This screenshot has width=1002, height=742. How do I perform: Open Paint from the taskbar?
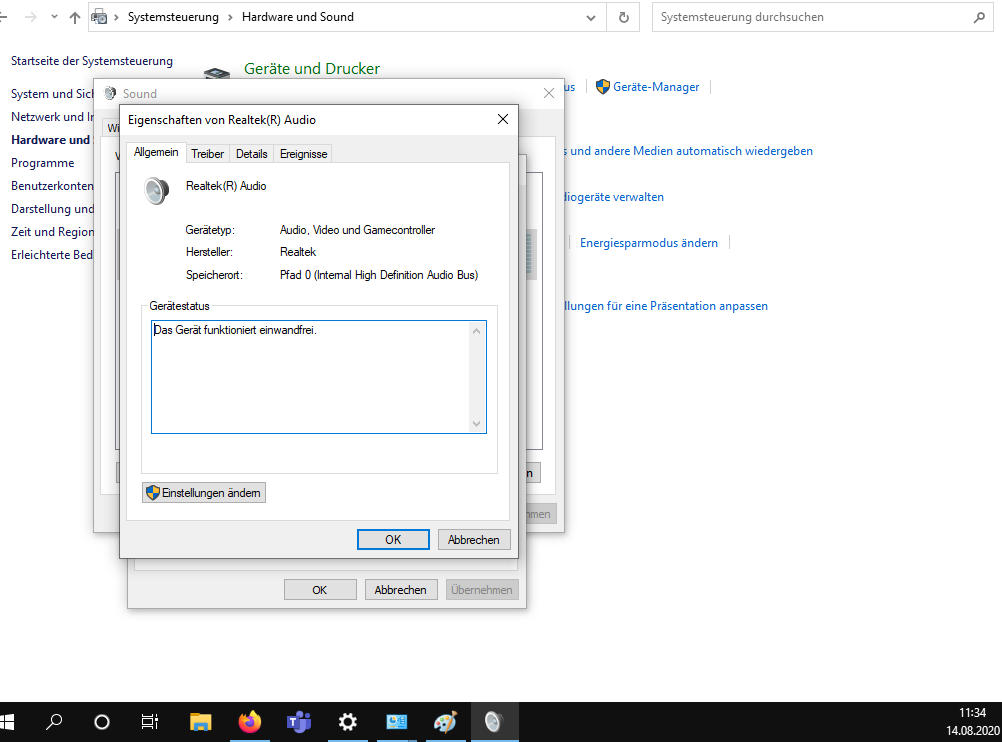tap(445, 722)
